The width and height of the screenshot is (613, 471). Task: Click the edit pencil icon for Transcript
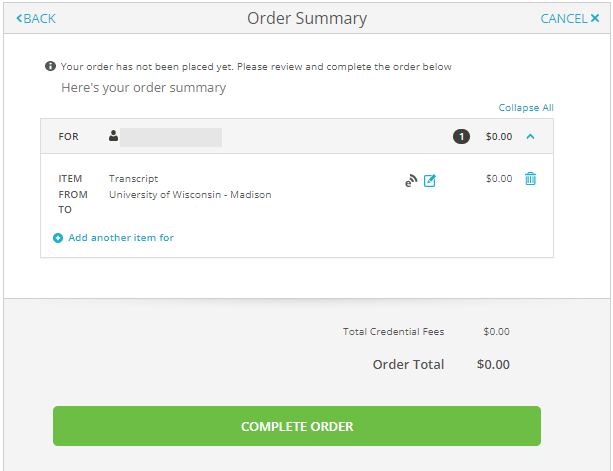click(x=430, y=181)
